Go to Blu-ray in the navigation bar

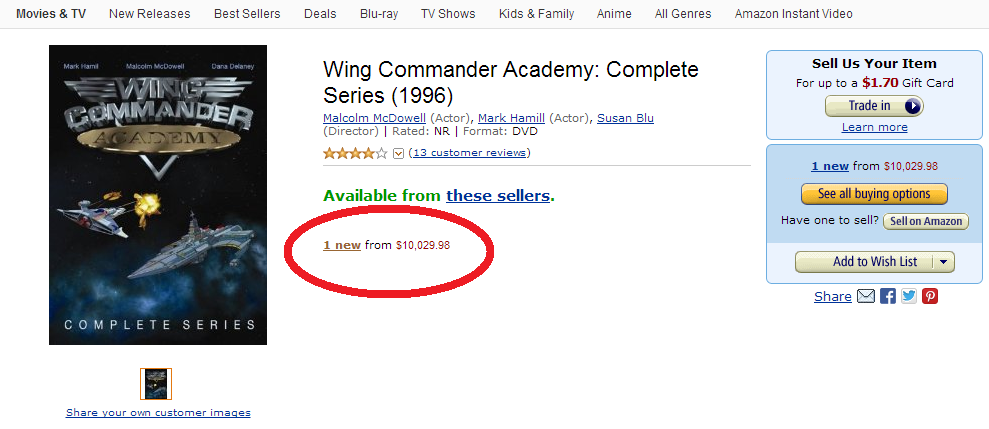(x=377, y=14)
